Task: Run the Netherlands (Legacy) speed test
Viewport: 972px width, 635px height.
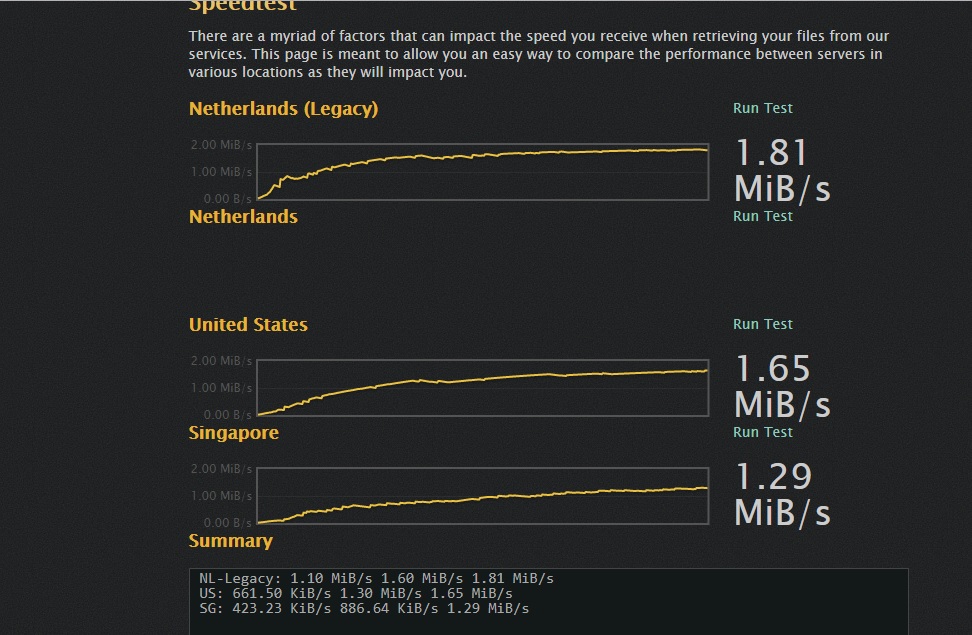Action: pyautogui.click(x=762, y=108)
